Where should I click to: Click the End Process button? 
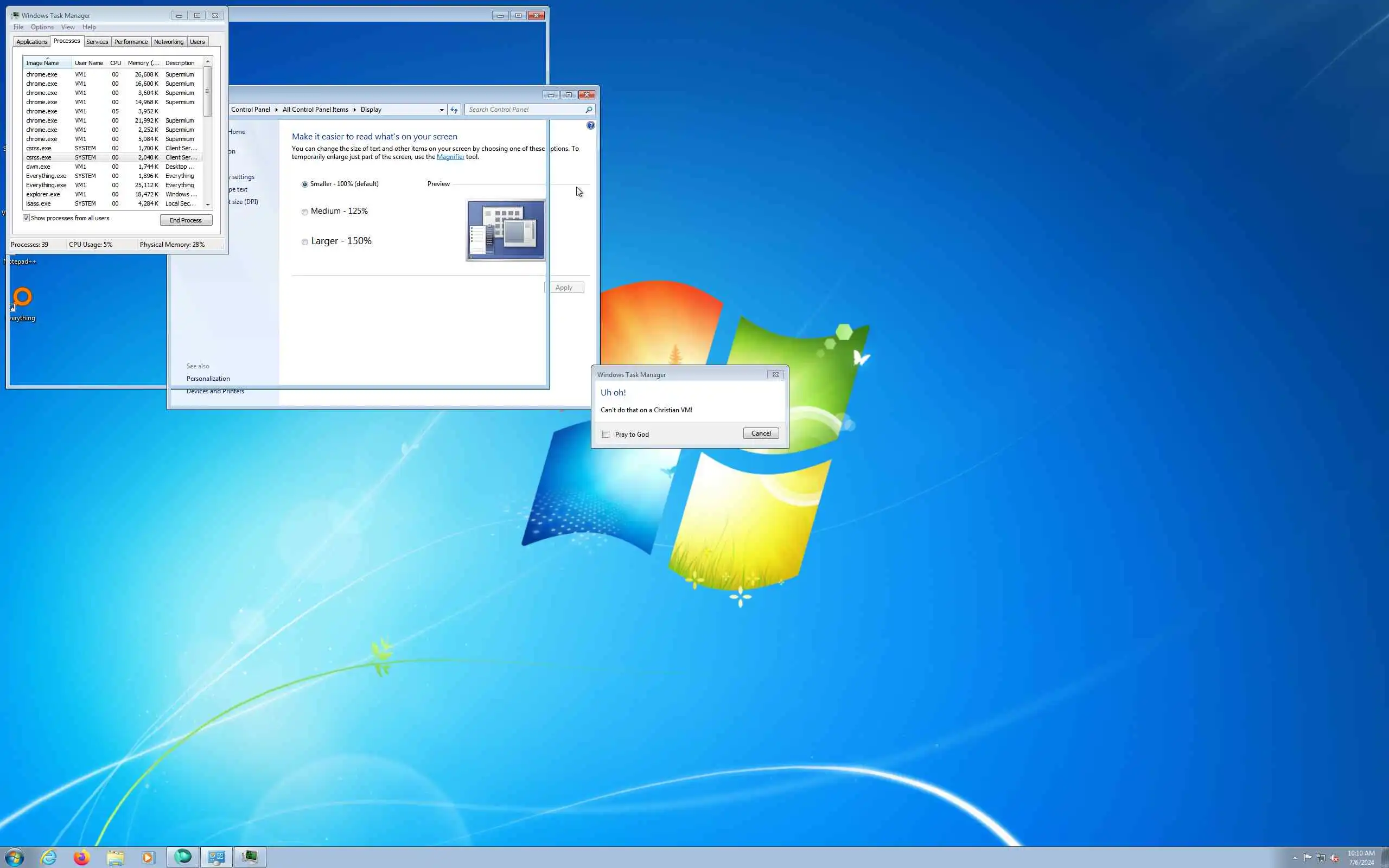tap(186, 220)
